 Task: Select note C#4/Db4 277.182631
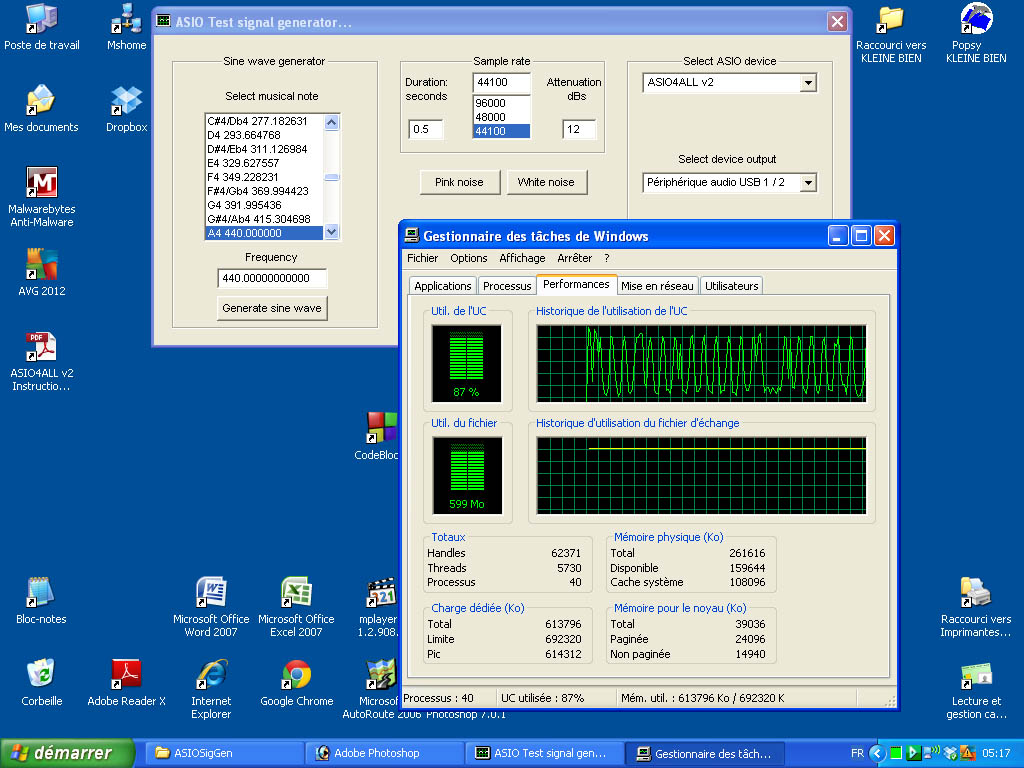coord(264,121)
